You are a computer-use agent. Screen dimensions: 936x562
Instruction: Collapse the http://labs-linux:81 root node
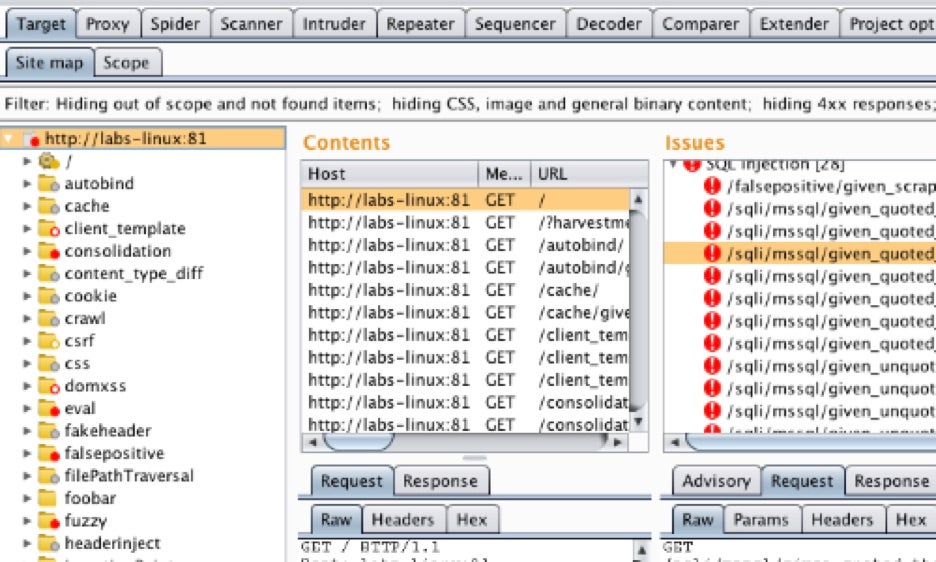(10, 139)
